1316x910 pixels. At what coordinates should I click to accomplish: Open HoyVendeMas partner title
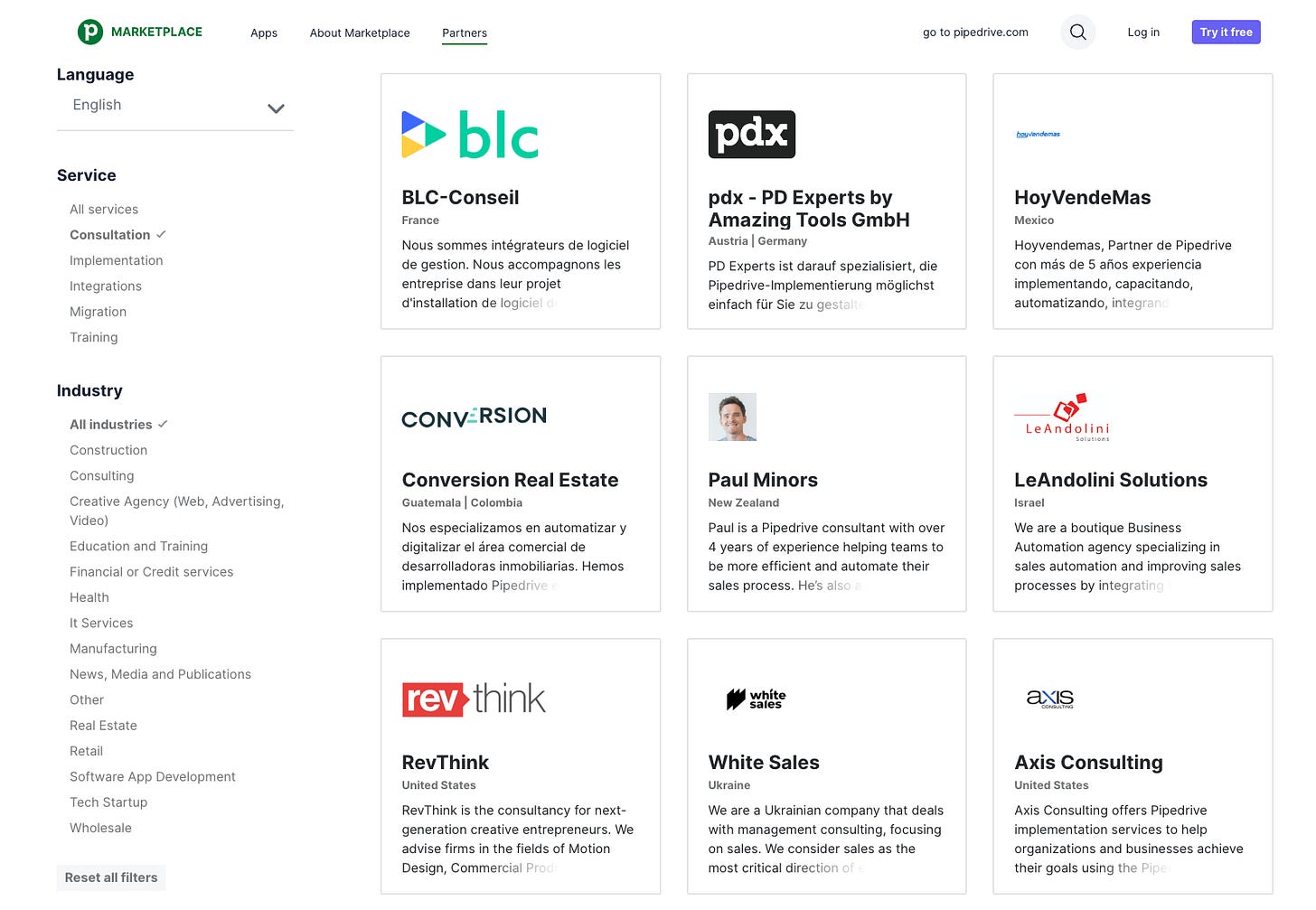click(1083, 198)
